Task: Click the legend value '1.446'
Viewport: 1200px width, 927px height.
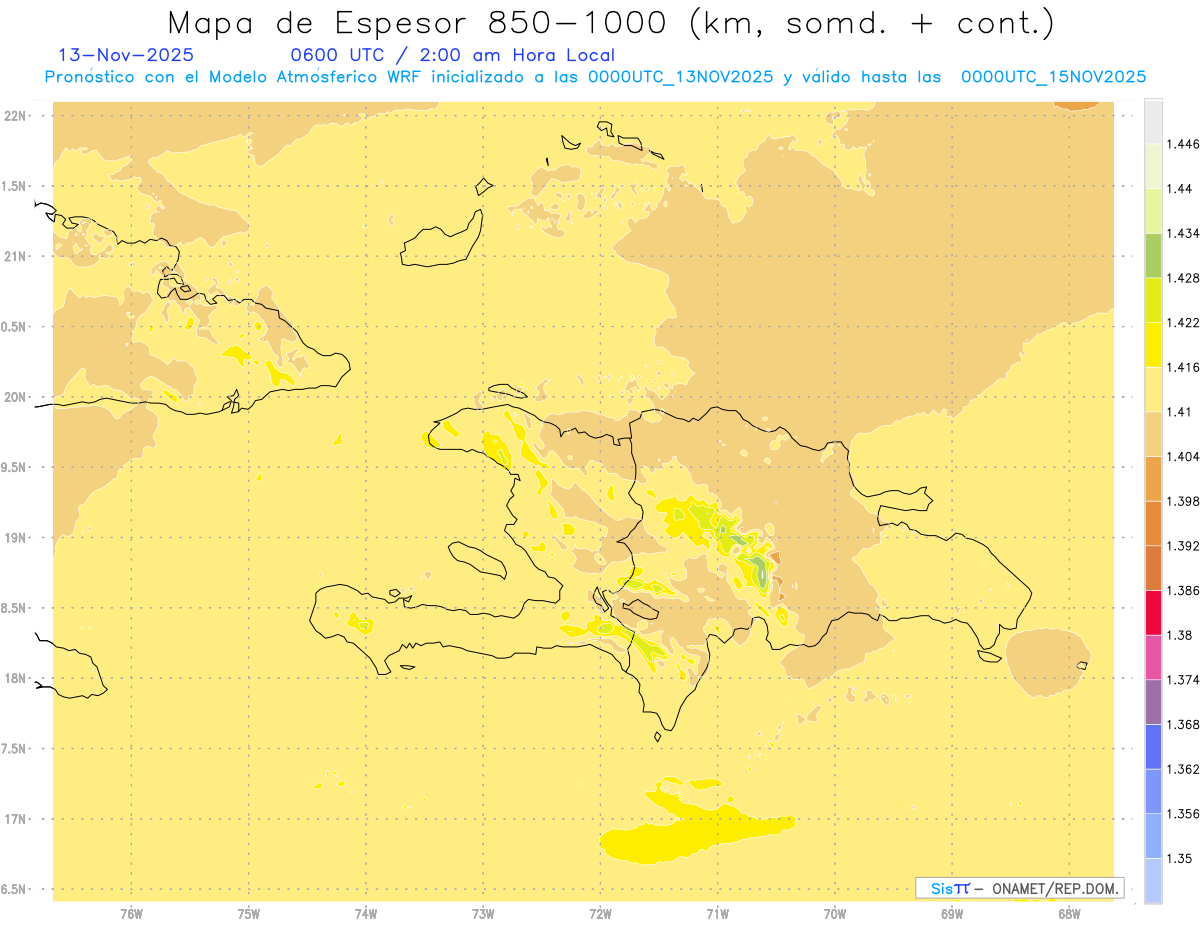Action: click(1181, 144)
